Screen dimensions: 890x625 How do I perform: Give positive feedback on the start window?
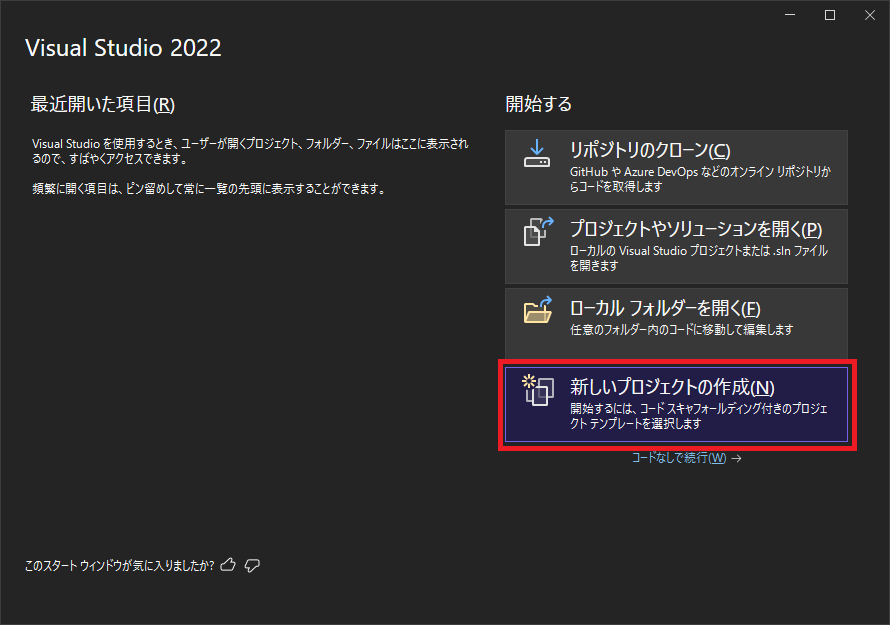[228, 565]
